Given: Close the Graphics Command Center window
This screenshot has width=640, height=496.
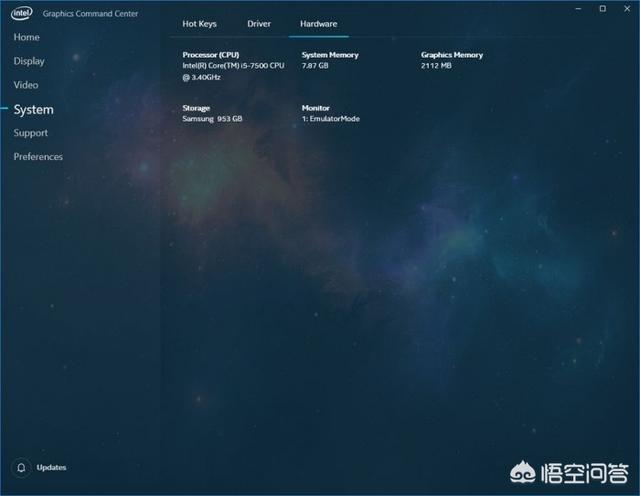Looking at the screenshot, I should point(627,9).
